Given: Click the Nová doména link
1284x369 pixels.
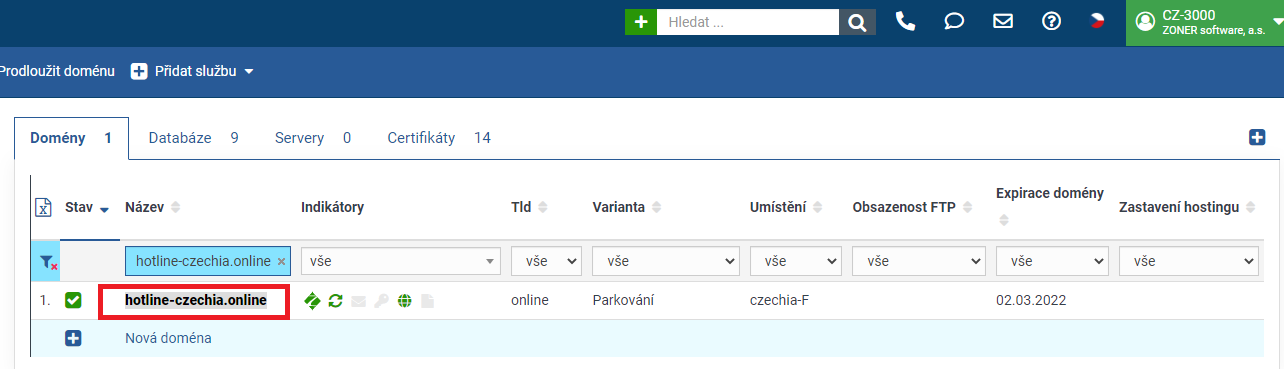Looking at the screenshot, I should [168, 338].
